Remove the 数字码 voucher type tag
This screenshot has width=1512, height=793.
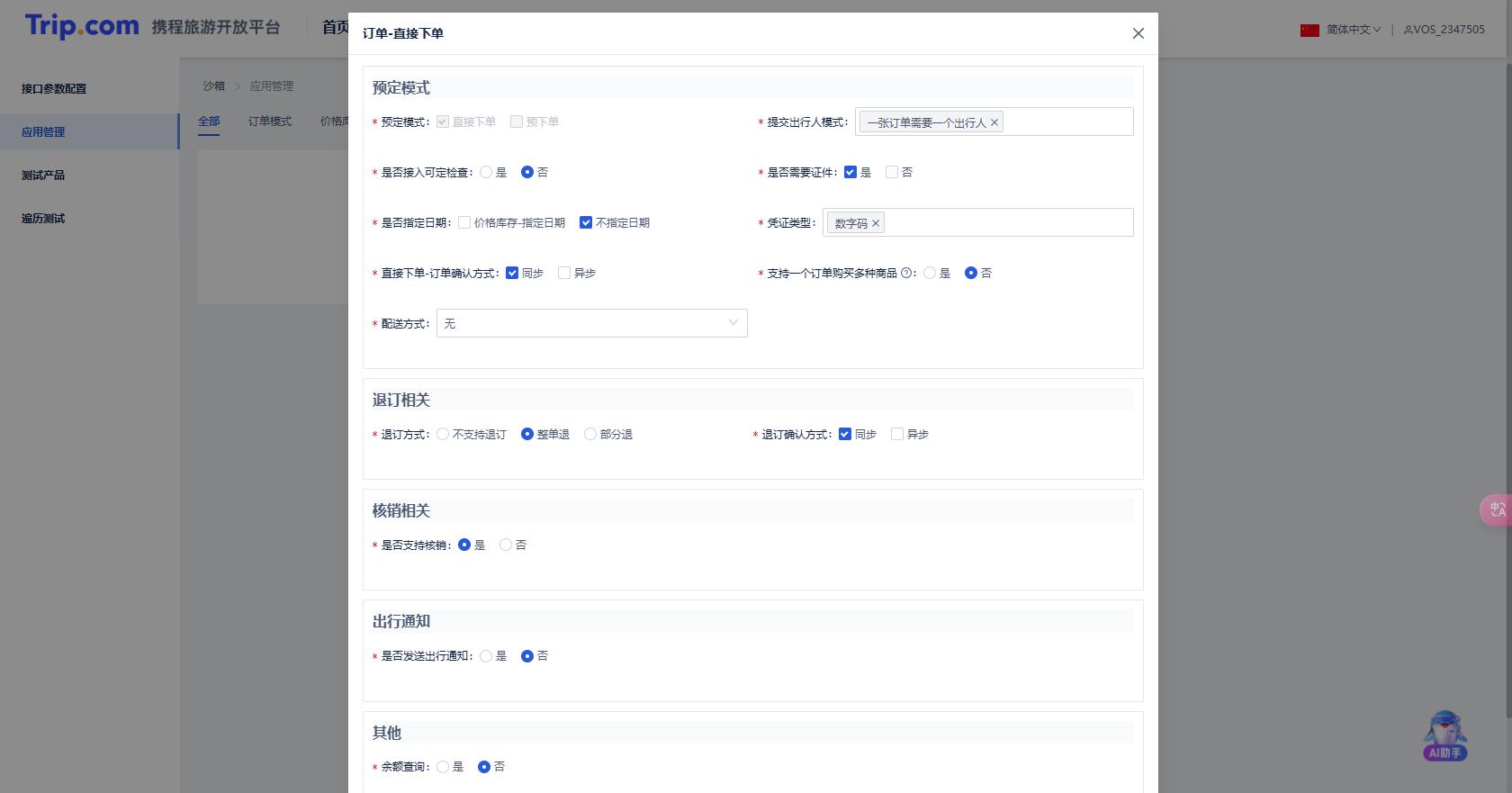click(875, 224)
